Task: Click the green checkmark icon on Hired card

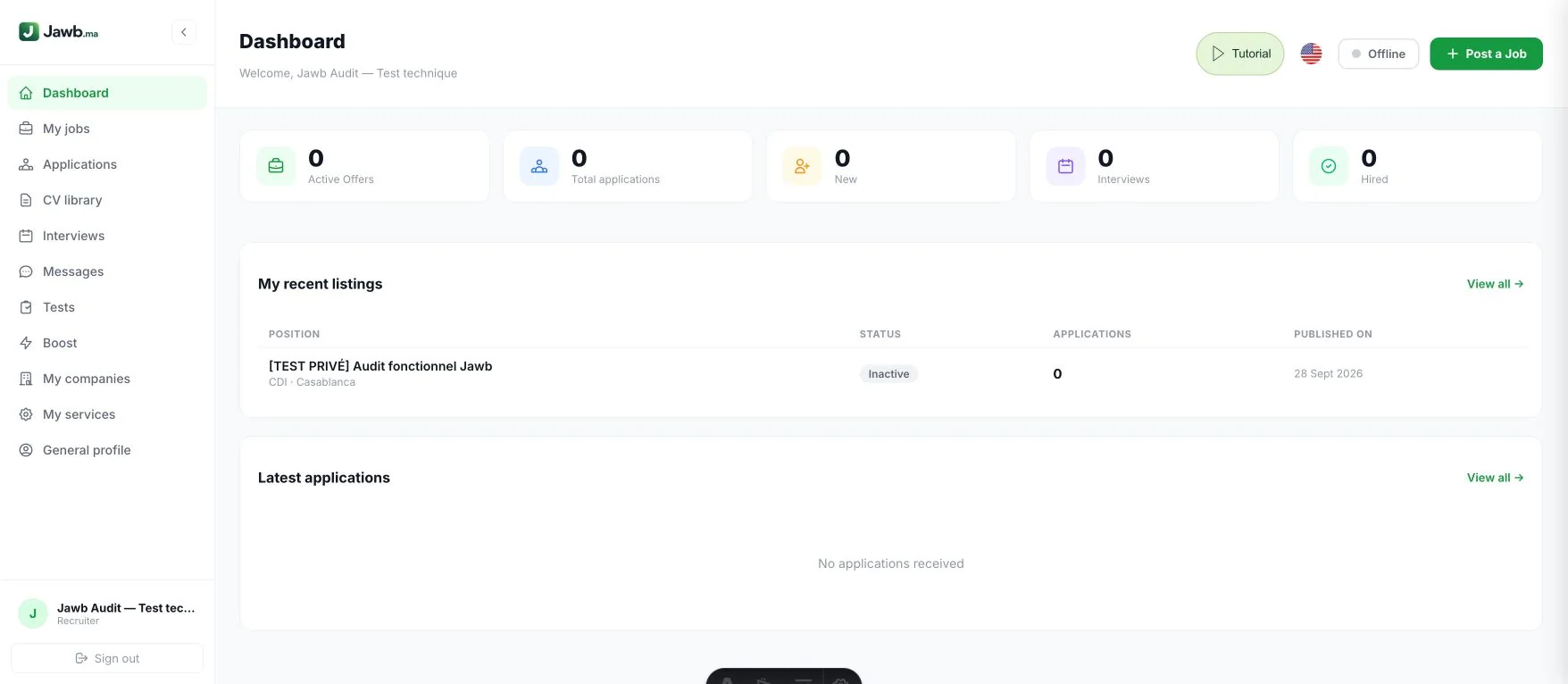Action: click(x=1329, y=166)
